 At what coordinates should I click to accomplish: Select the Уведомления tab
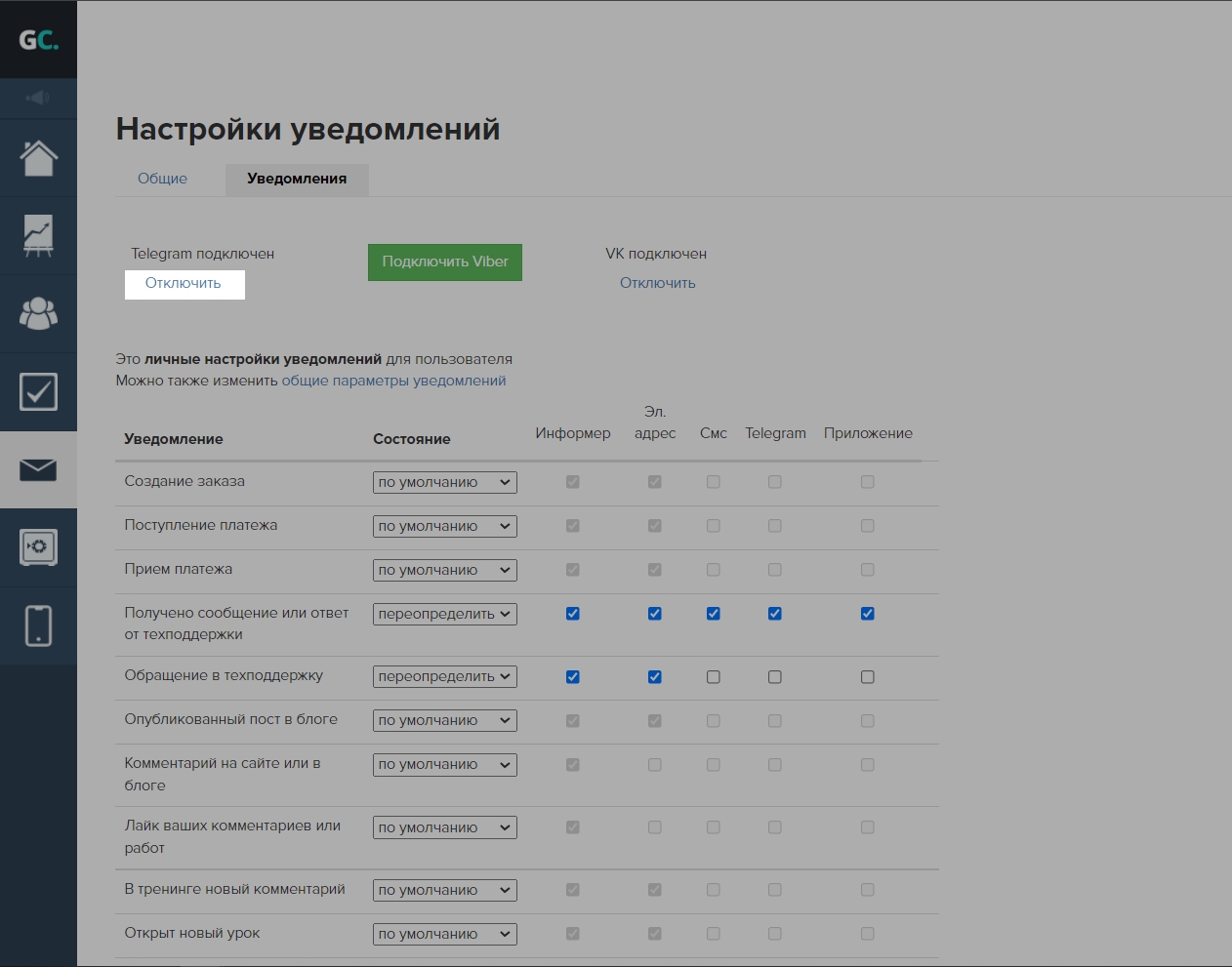[x=297, y=179]
